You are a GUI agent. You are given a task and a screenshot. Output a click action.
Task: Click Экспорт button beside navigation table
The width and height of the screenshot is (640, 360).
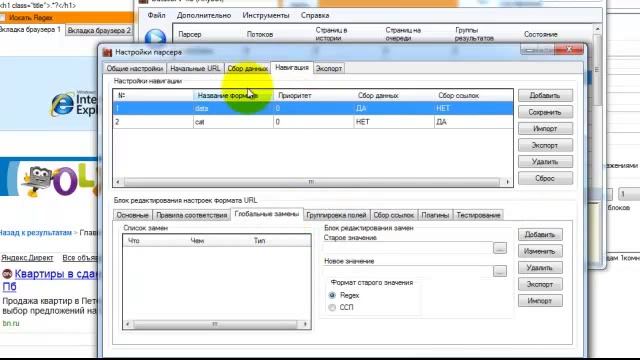545,145
